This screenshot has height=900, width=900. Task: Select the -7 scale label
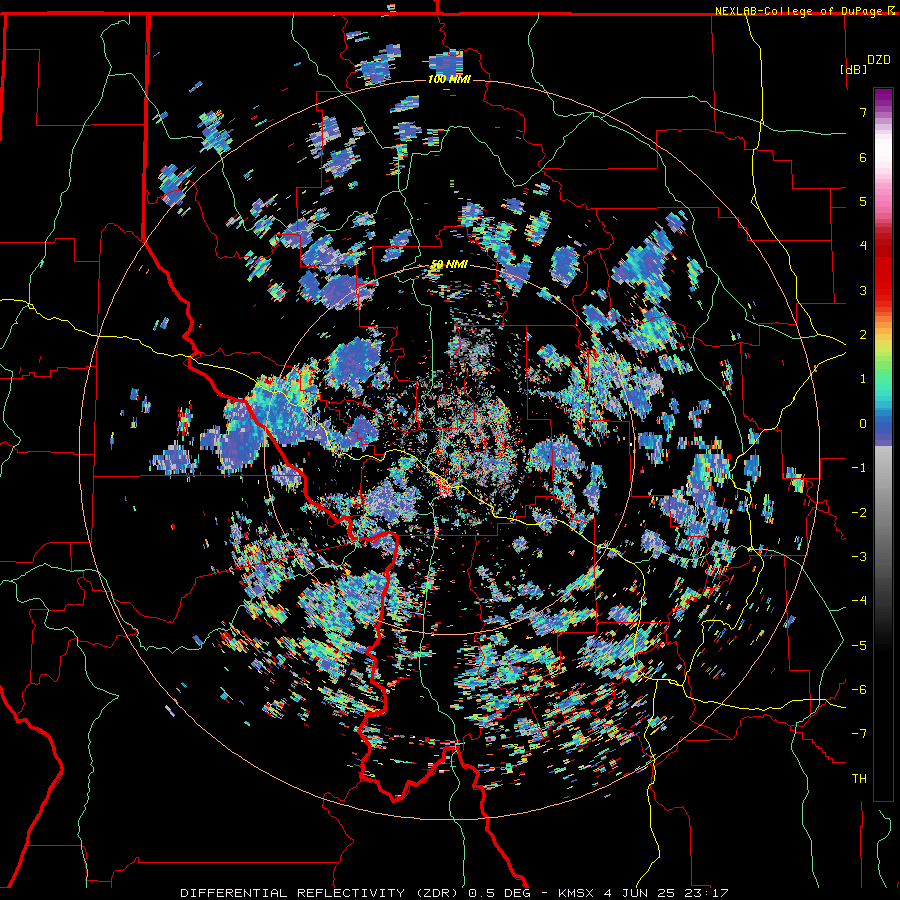point(859,734)
